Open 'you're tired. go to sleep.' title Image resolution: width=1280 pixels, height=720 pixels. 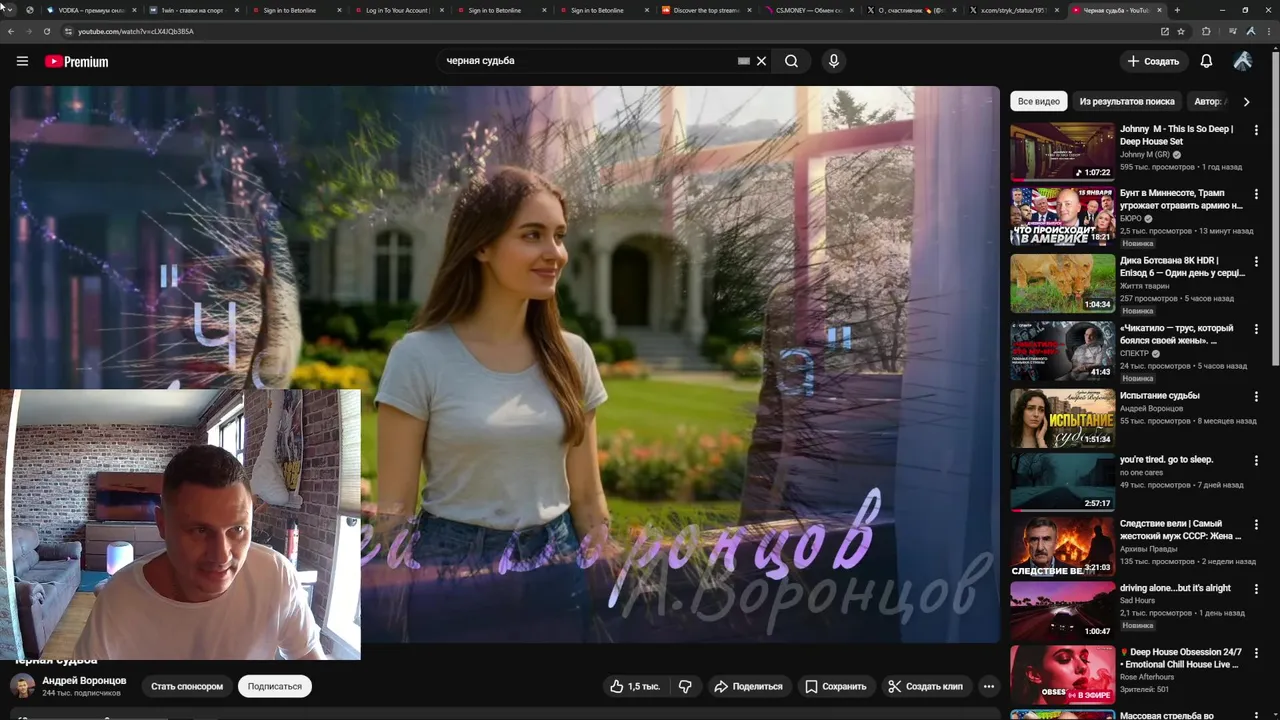(x=1166, y=459)
